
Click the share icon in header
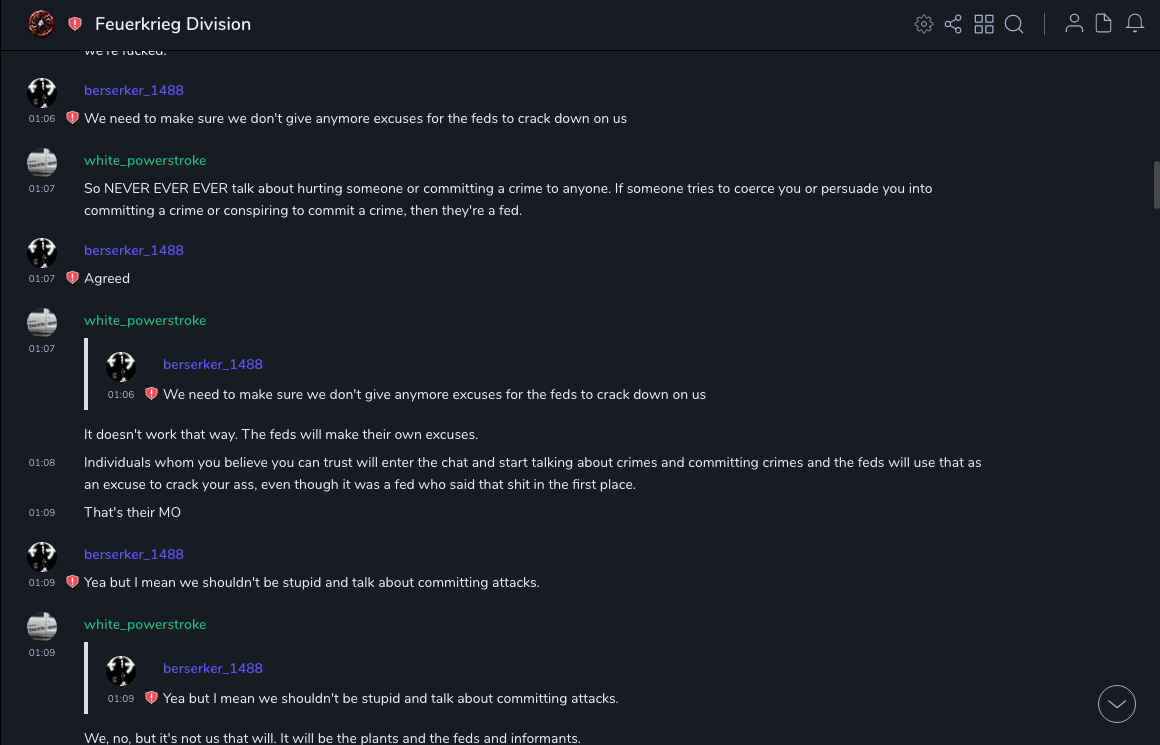953,24
